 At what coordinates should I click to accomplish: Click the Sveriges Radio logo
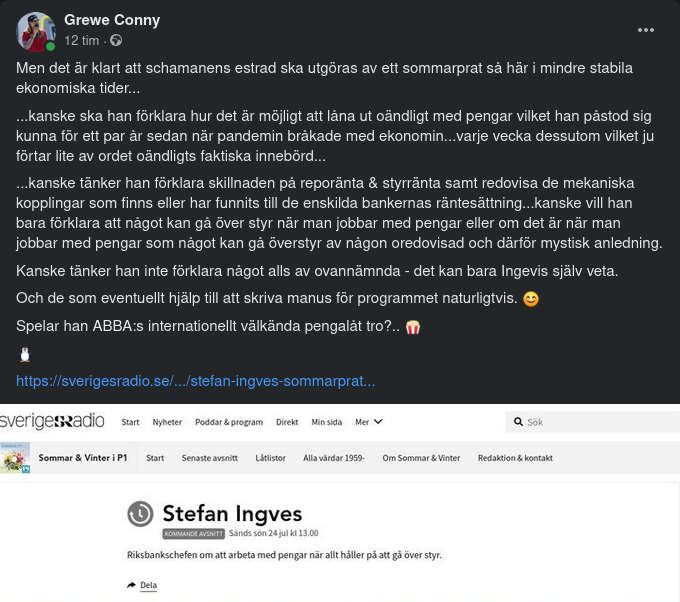coord(52,422)
